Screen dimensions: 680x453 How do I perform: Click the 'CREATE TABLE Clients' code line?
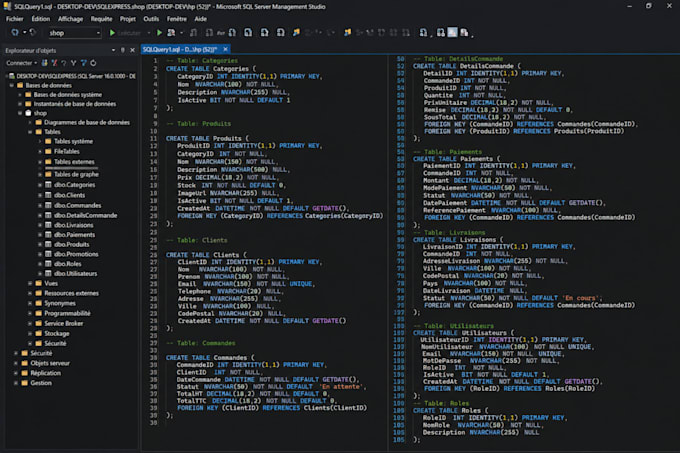pos(206,255)
